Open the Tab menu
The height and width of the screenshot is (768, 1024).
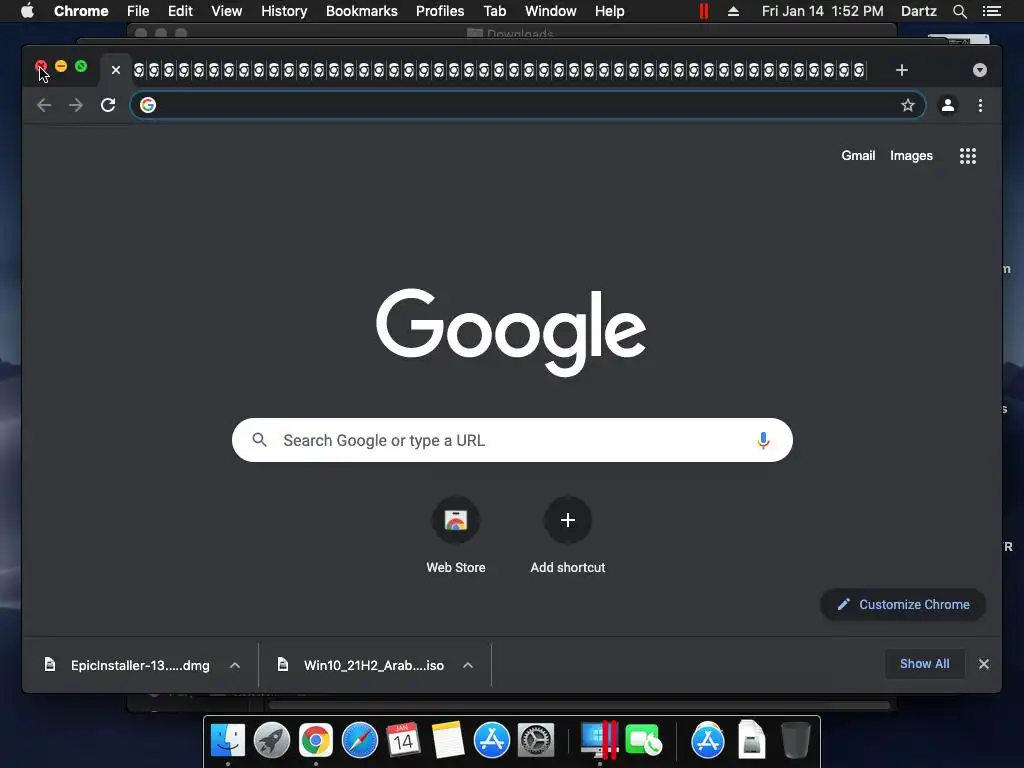point(494,11)
